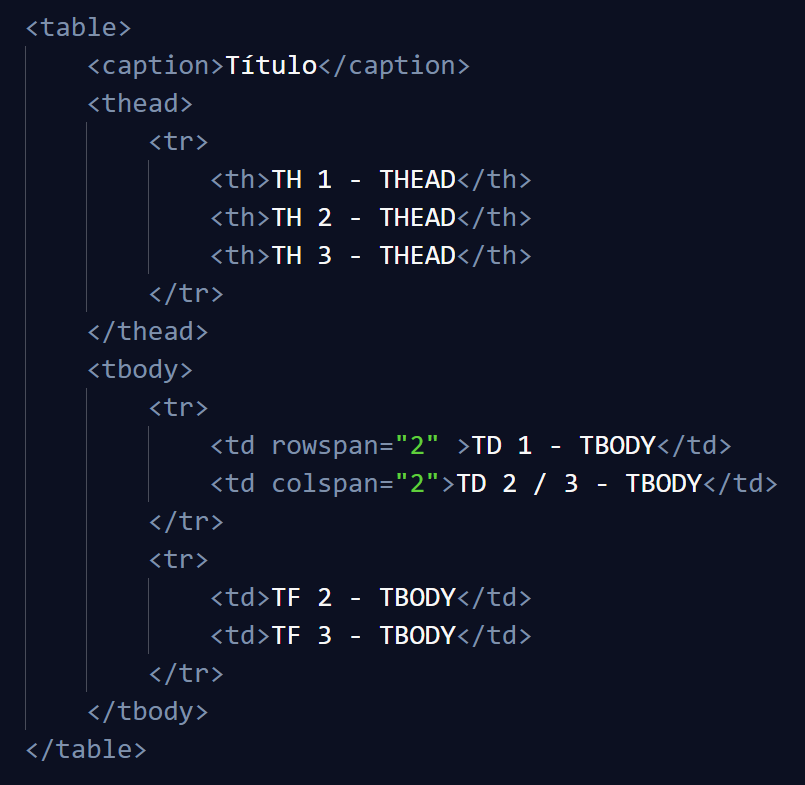Click on TD 2 / 3 - TBODY text
The image size is (805, 785).
tap(579, 484)
